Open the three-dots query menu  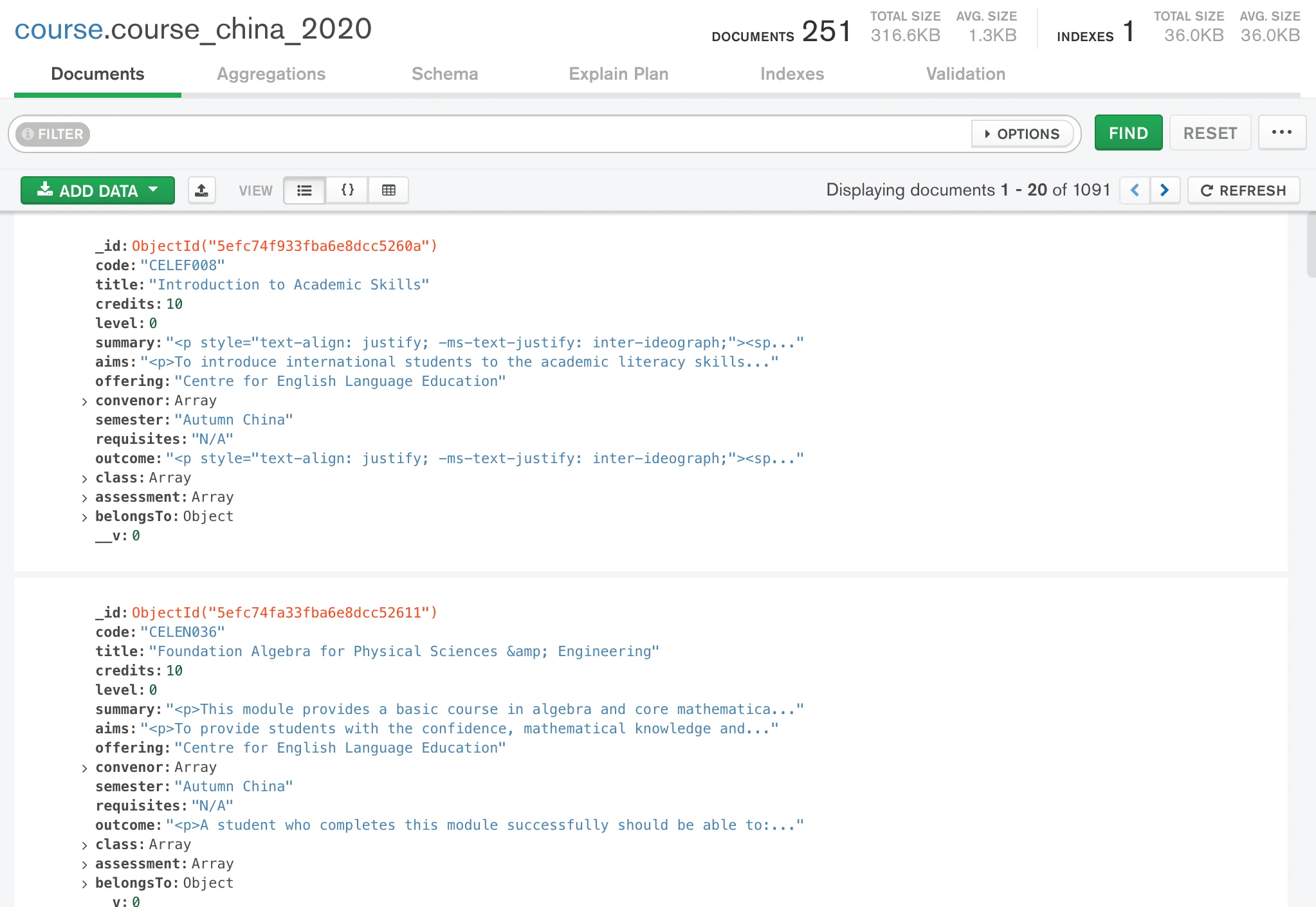(x=1281, y=133)
